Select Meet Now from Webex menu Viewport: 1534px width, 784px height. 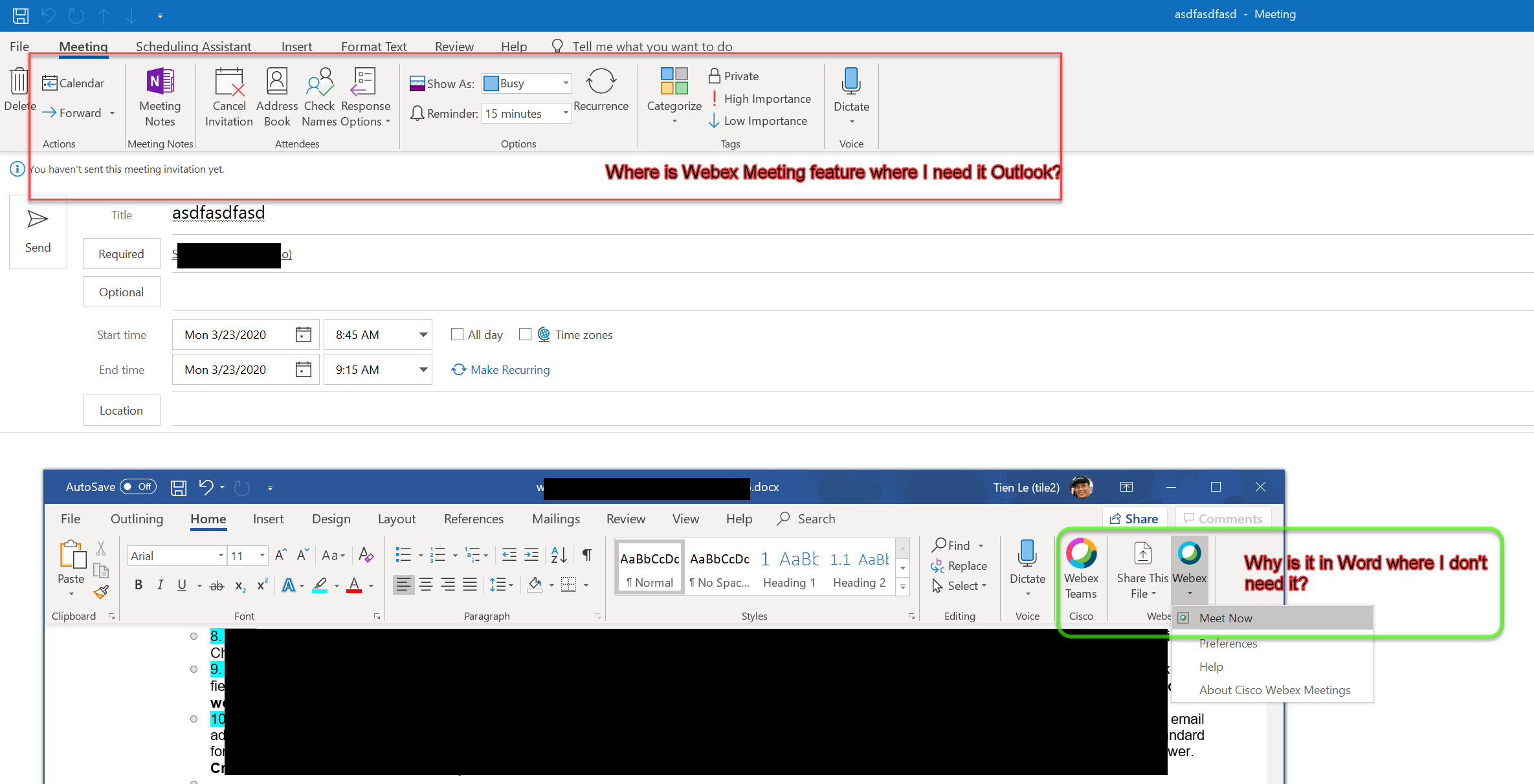(1273, 618)
